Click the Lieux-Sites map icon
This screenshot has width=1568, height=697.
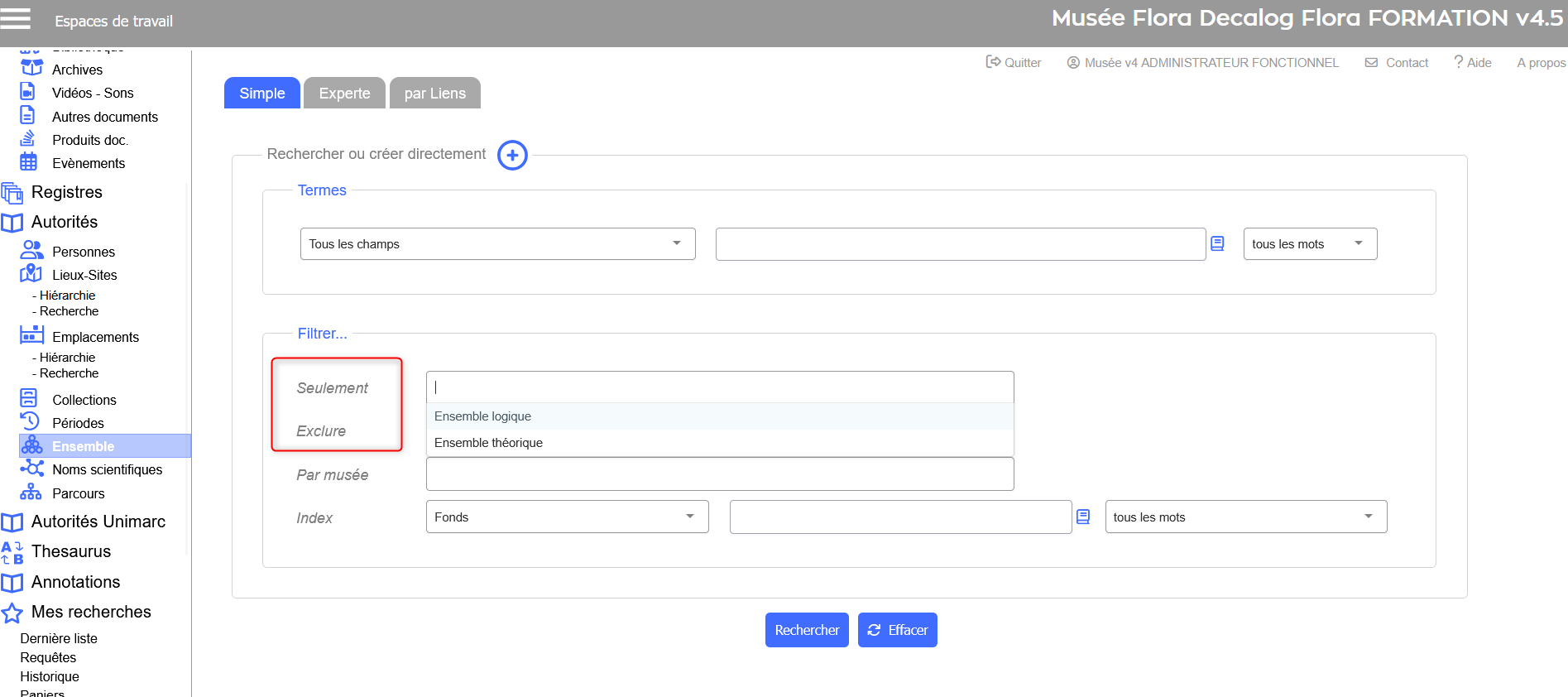[31, 274]
